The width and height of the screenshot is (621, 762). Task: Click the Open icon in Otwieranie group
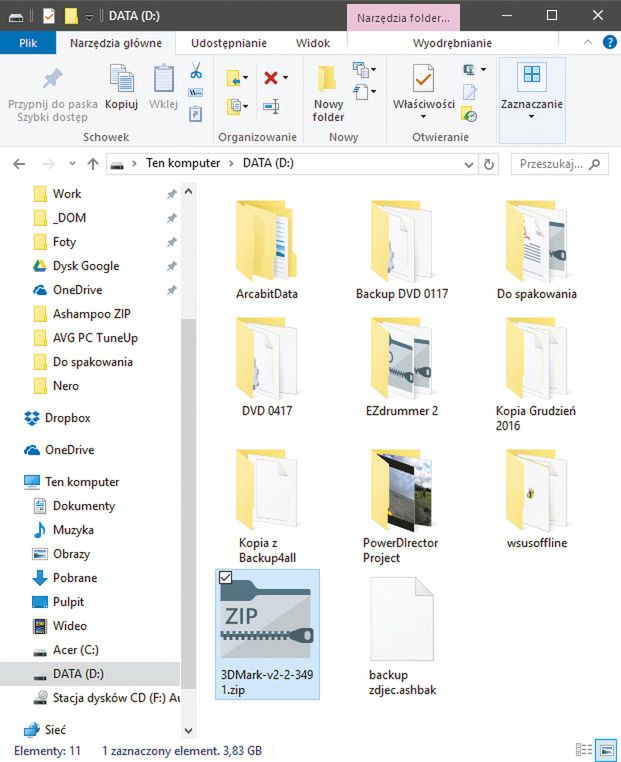(469, 70)
